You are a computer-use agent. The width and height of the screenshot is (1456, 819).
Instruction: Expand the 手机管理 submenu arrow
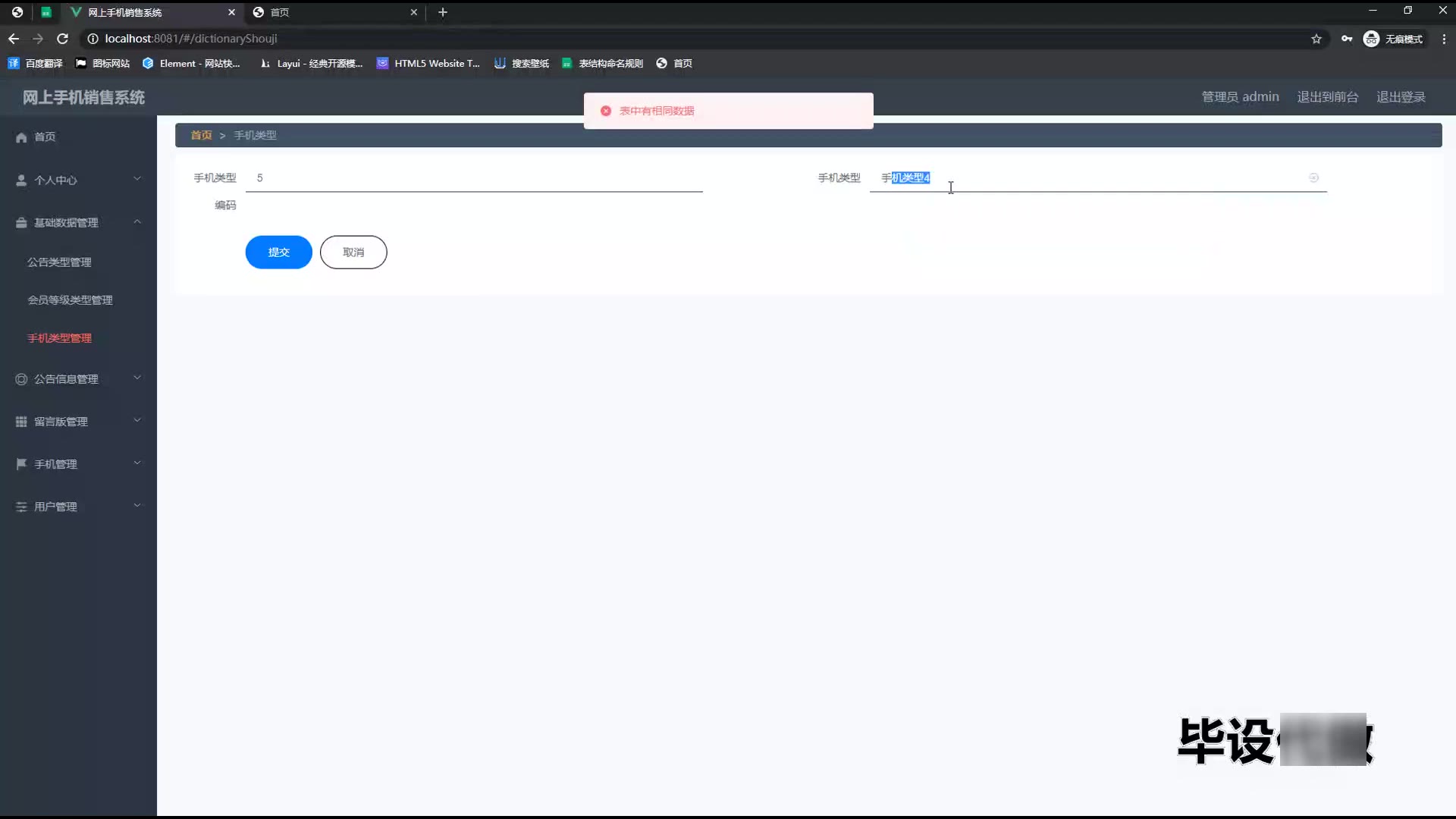click(137, 463)
